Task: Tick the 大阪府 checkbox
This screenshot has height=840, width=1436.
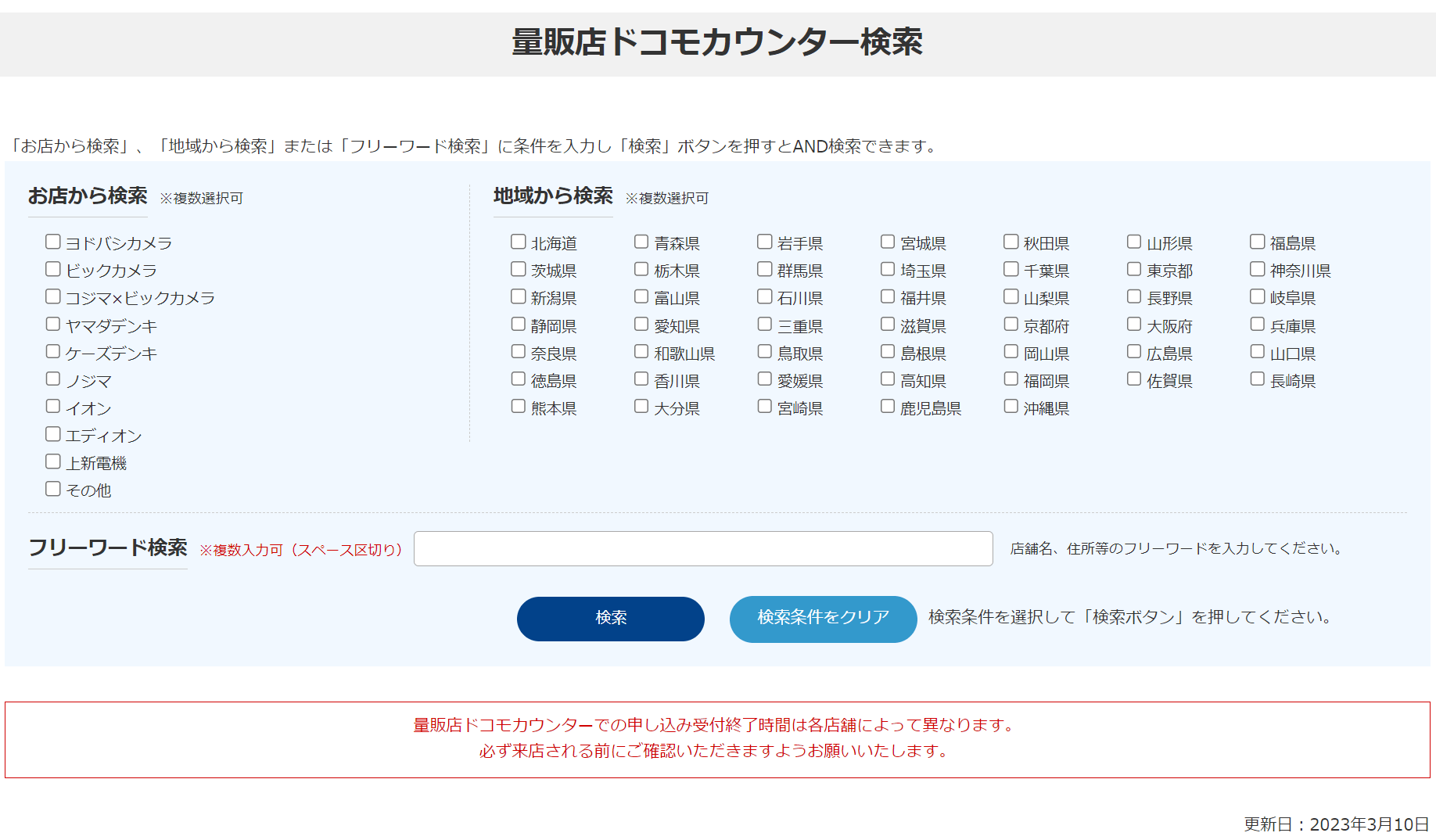Action: tap(1134, 324)
